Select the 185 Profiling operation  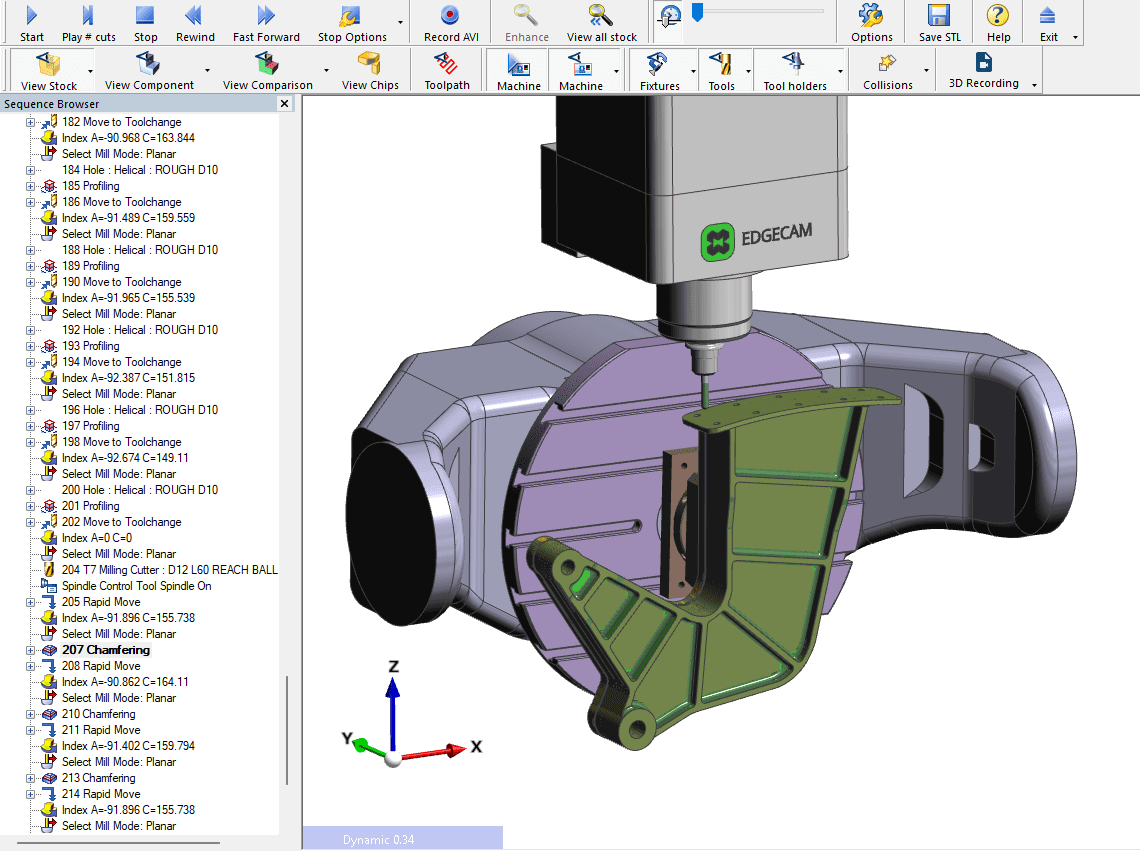pos(90,186)
